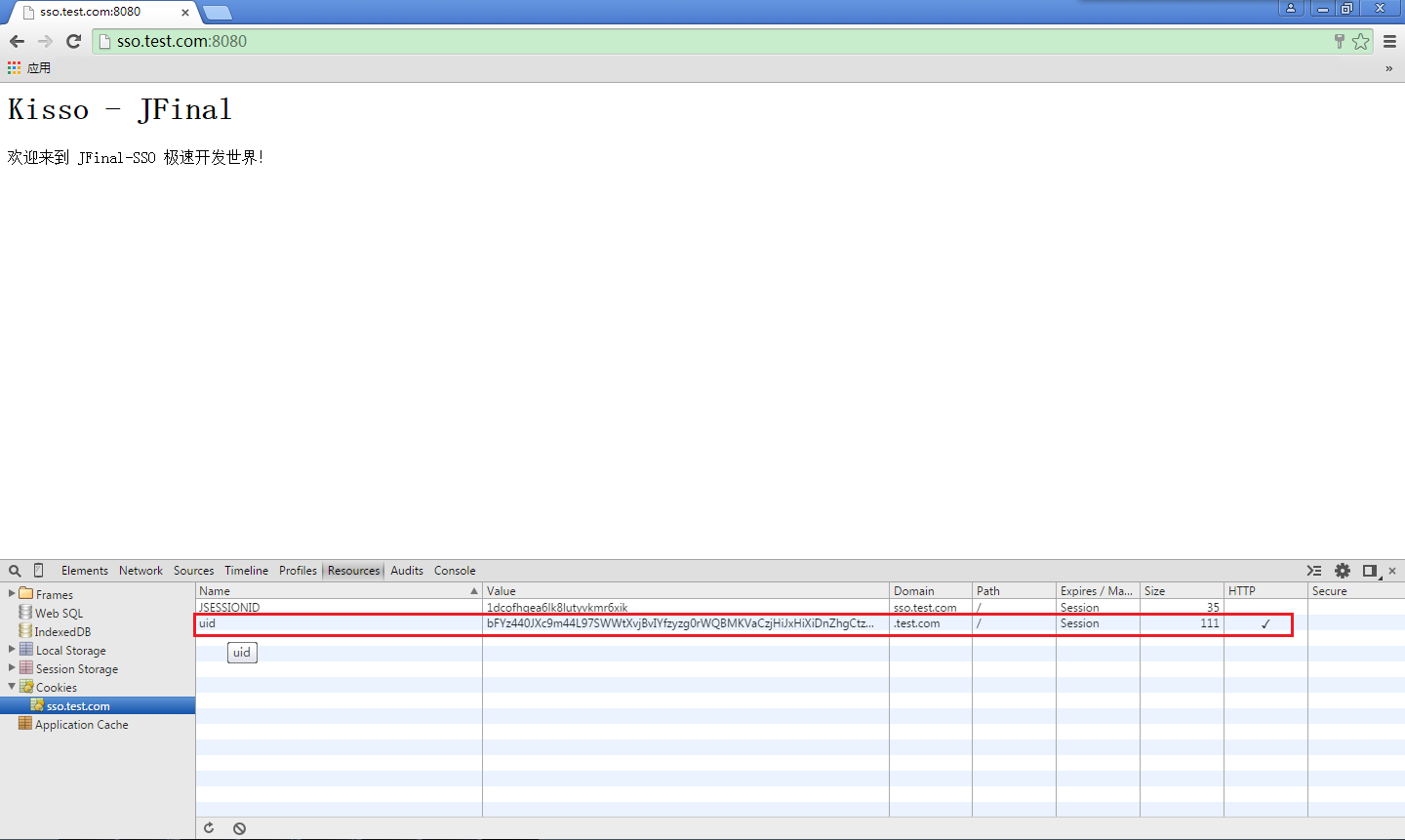Open the browser user profile button

click(x=1291, y=8)
